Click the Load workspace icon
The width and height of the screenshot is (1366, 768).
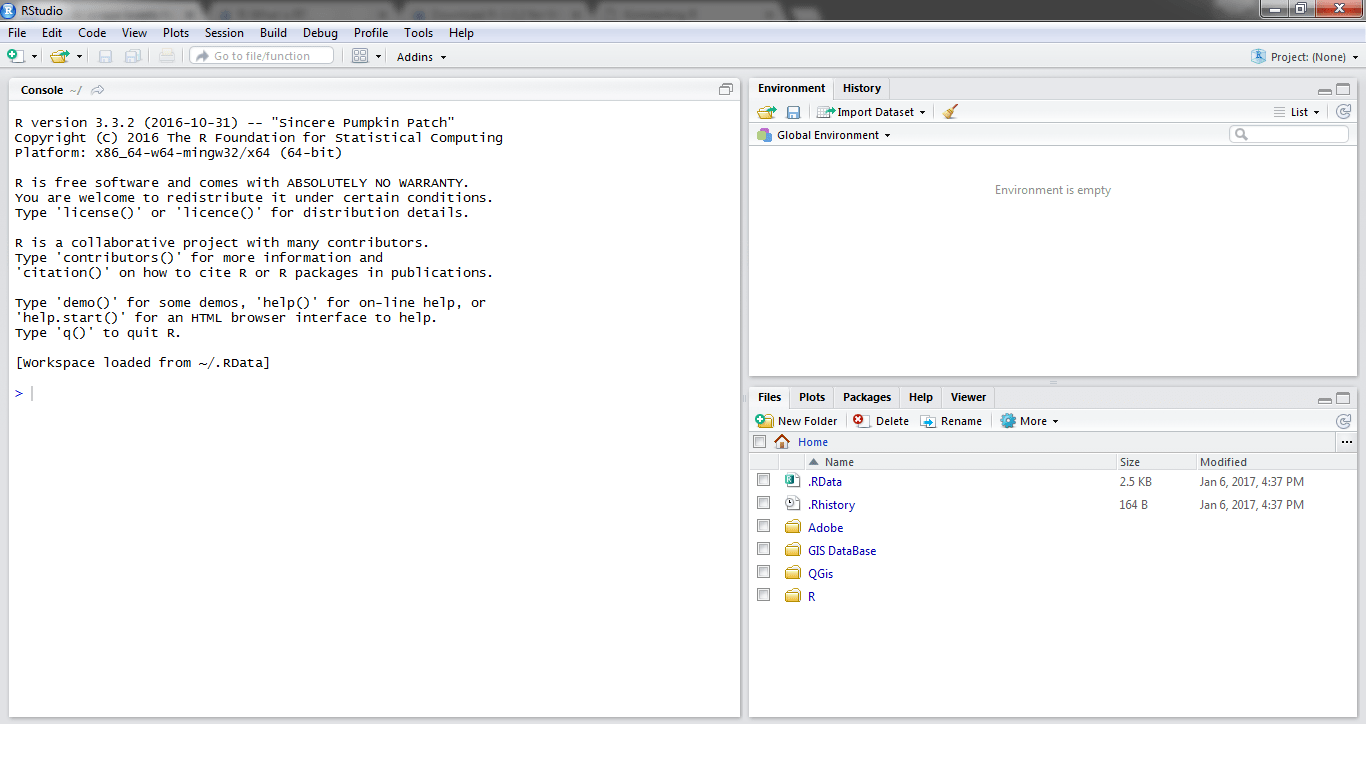click(x=767, y=112)
